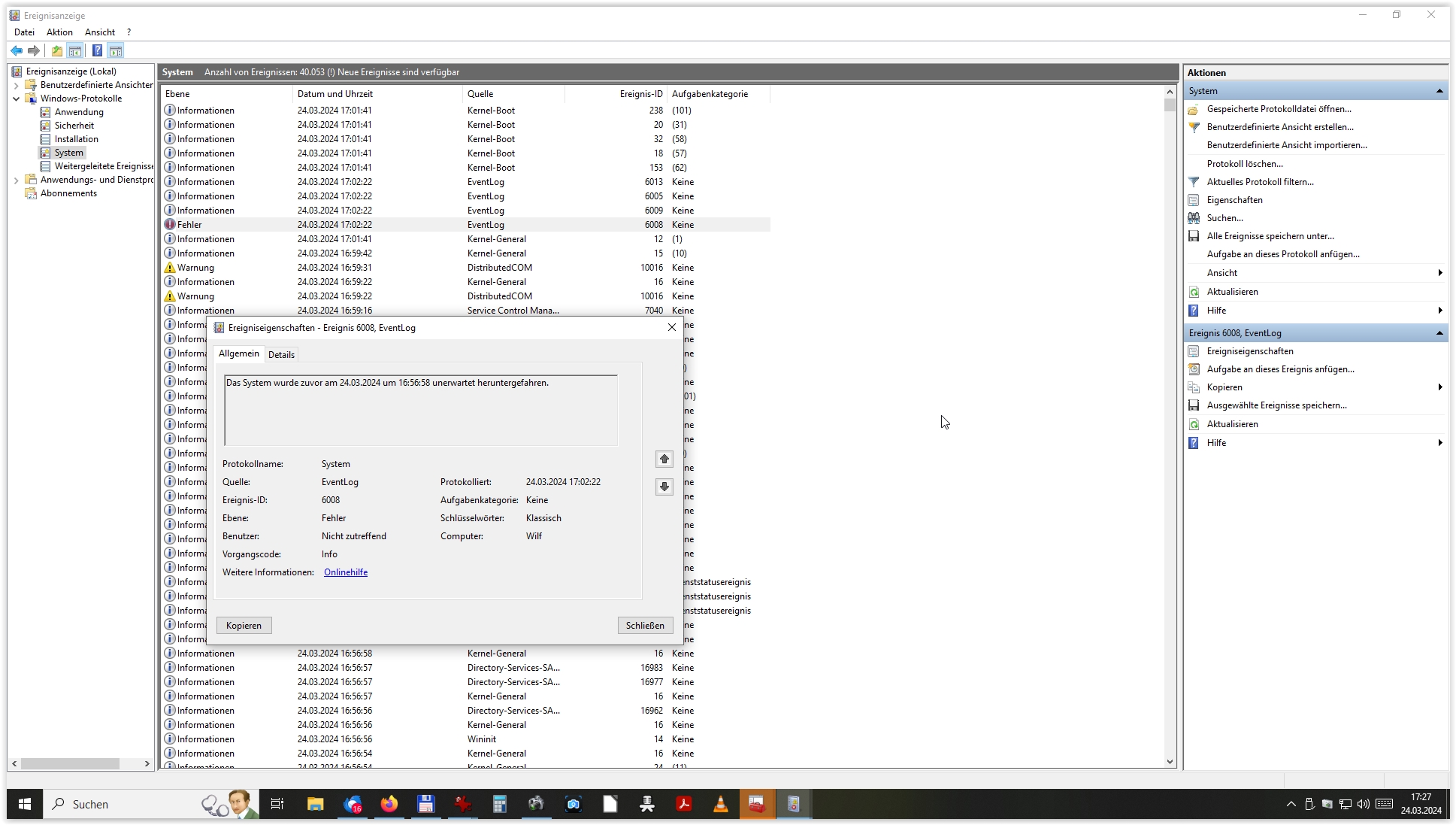Click the blue help icon in toolbar
This screenshot has height=825, width=1456.
[97, 50]
